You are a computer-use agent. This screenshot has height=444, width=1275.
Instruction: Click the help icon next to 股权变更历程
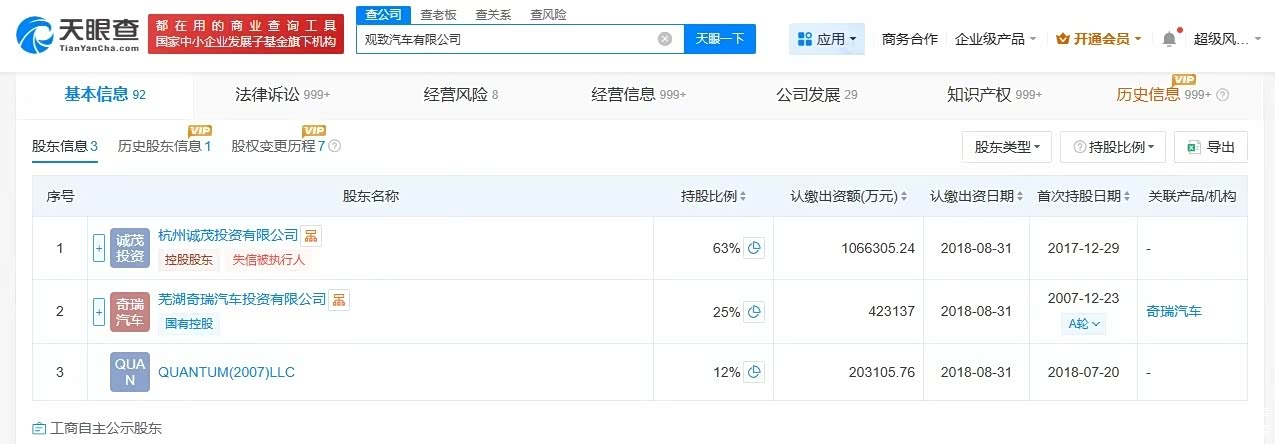335,146
